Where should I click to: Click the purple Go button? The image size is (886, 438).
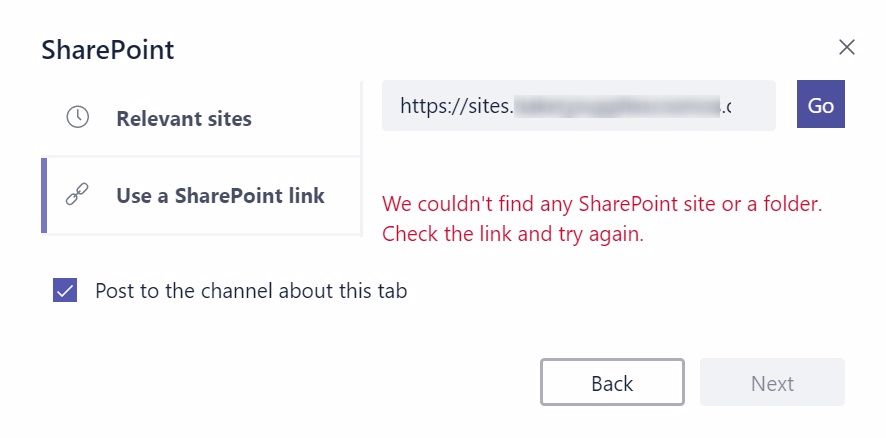(x=820, y=105)
